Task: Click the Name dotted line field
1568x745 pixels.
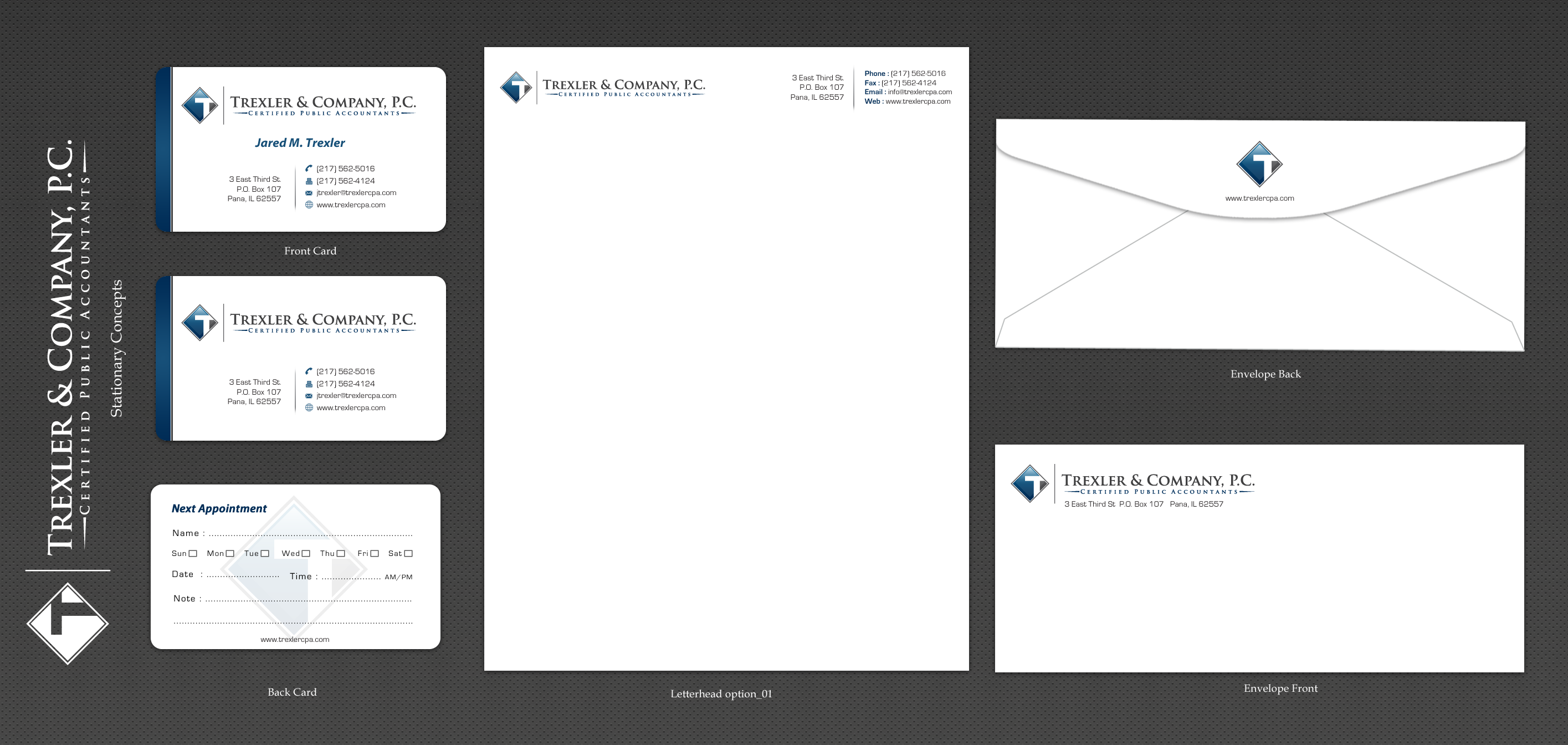Action: (x=310, y=534)
